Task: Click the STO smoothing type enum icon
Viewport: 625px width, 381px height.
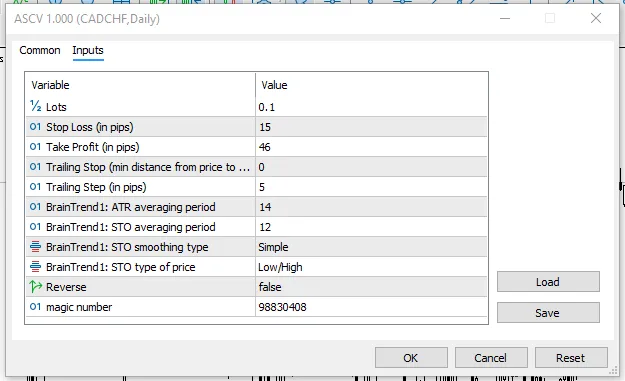Action: (x=35, y=247)
